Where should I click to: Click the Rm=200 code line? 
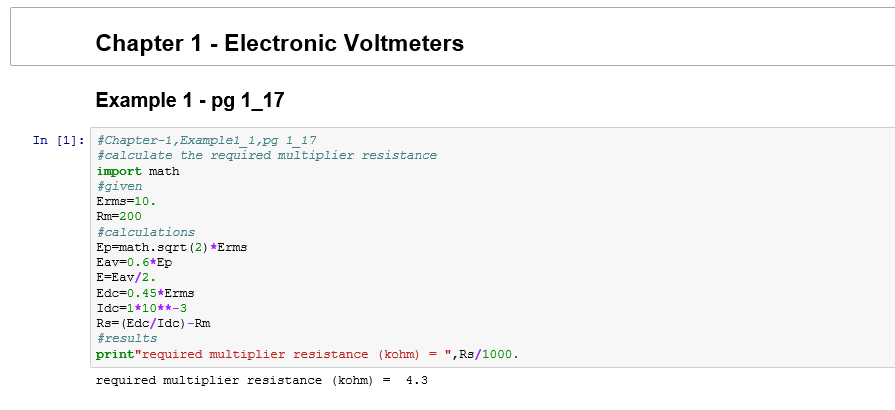tap(119, 216)
